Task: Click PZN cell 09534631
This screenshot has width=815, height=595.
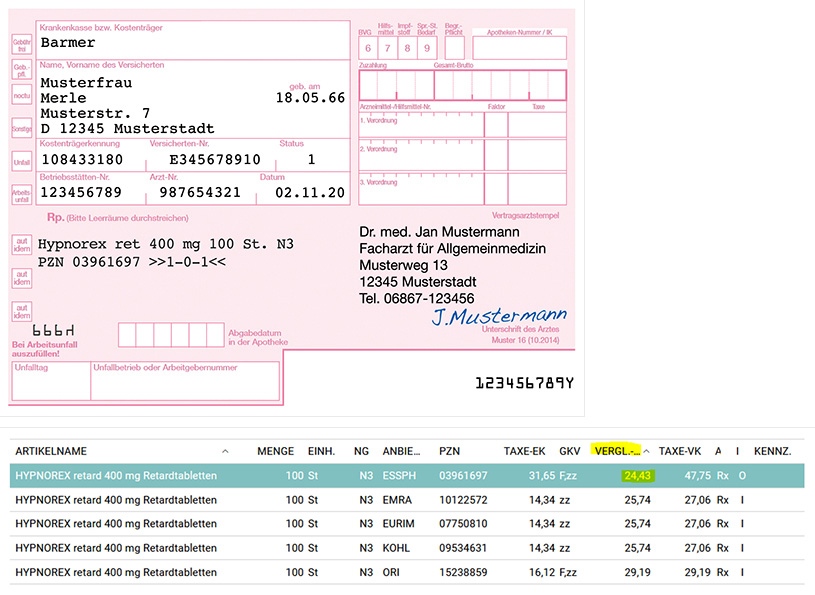Action: (x=463, y=548)
